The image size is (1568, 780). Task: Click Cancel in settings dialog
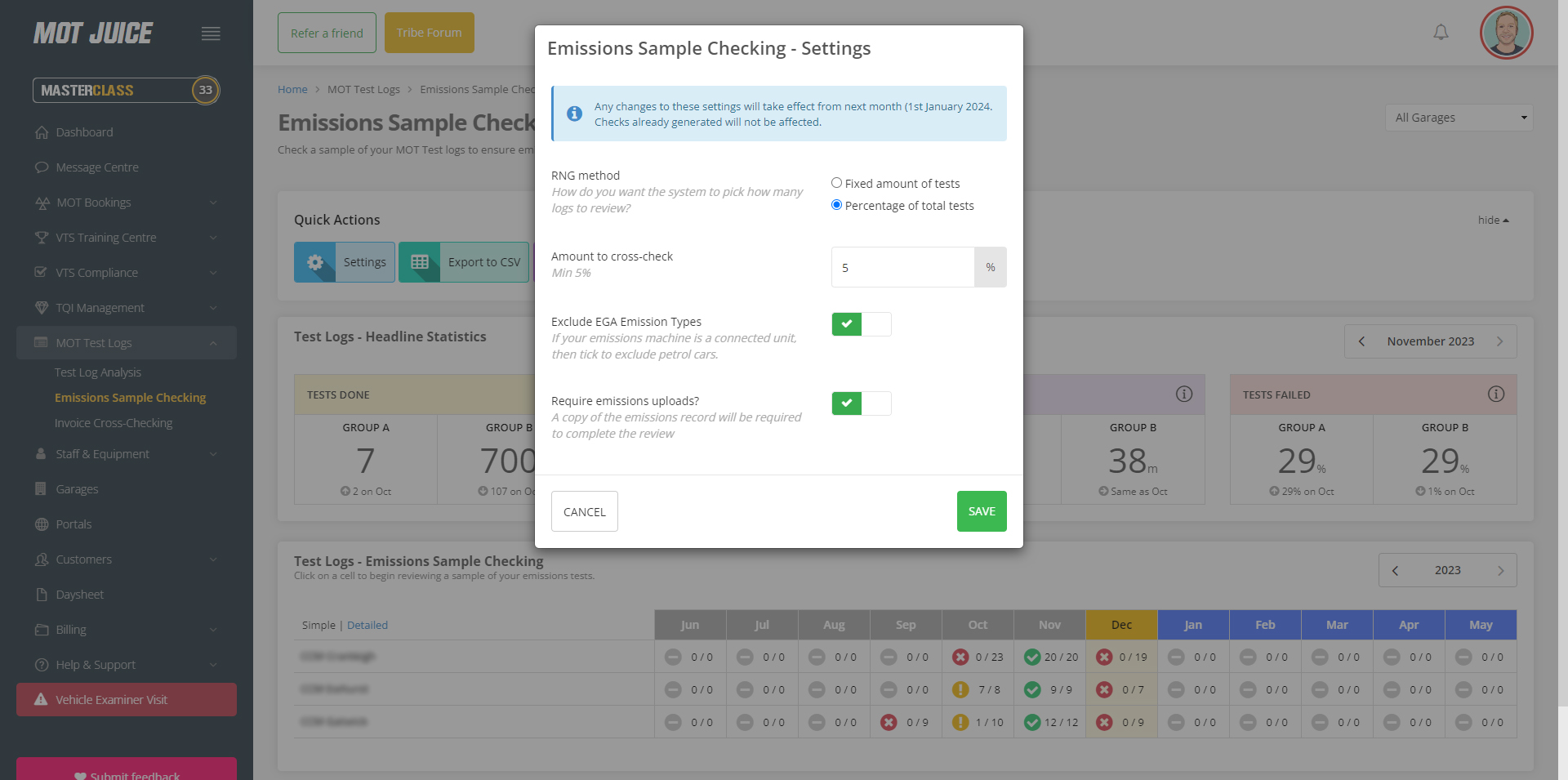coord(585,511)
